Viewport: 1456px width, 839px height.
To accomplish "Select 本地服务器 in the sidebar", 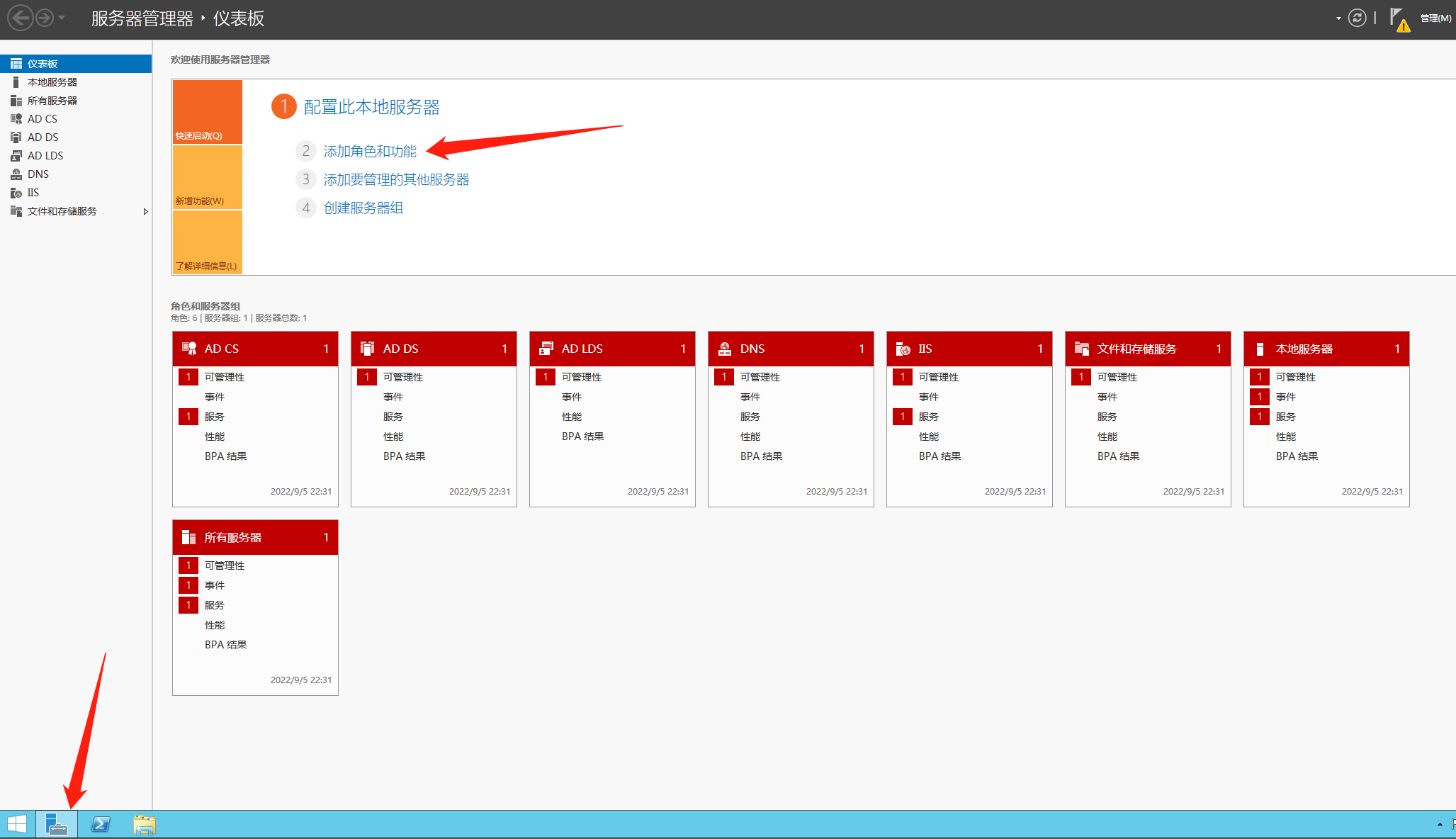I will pyautogui.click(x=52, y=82).
